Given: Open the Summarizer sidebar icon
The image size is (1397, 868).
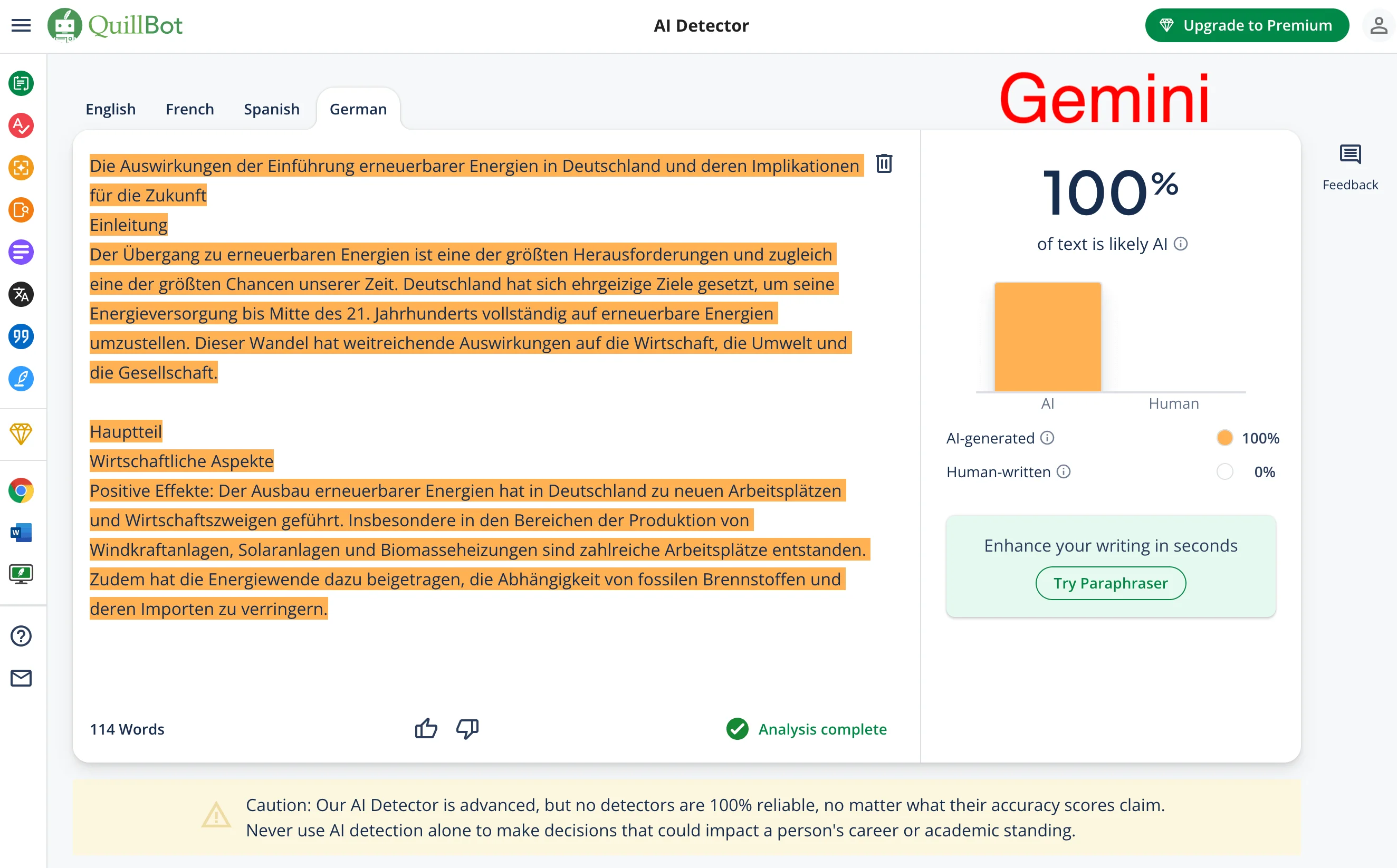Looking at the screenshot, I should click(x=21, y=253).
